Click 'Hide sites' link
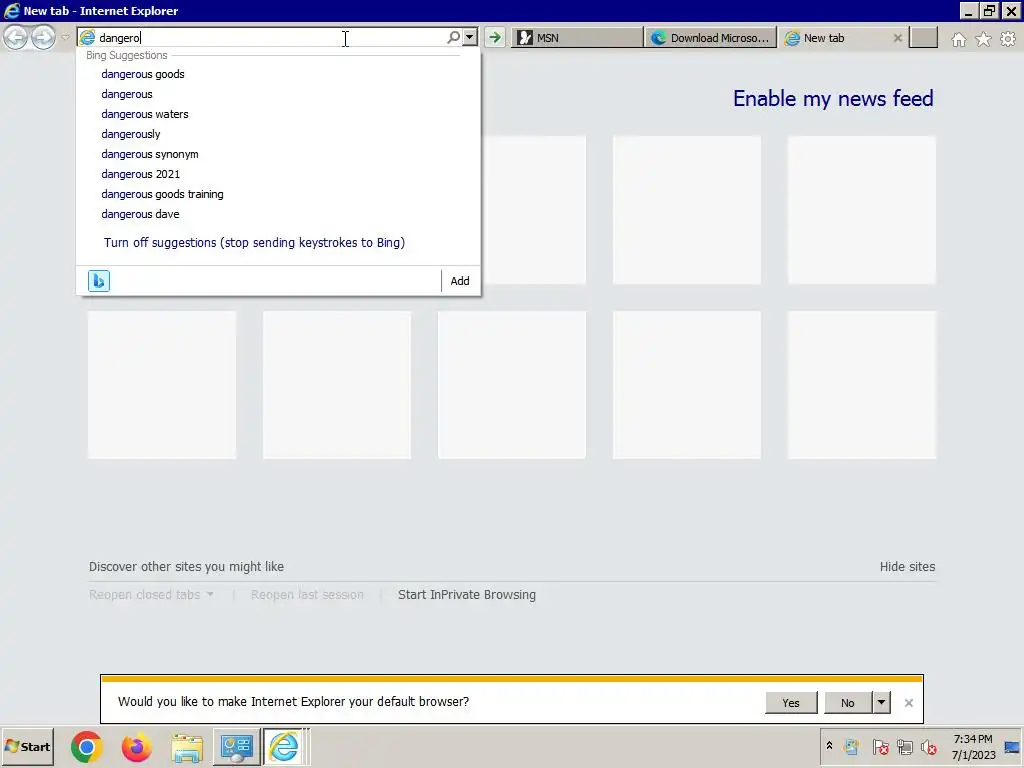 [x=907, y=566]
